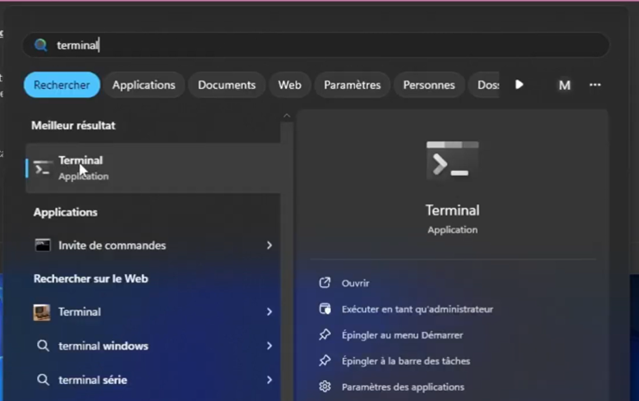Open Terminal from best result
639x401 pixels.
[x=80, y=168]
